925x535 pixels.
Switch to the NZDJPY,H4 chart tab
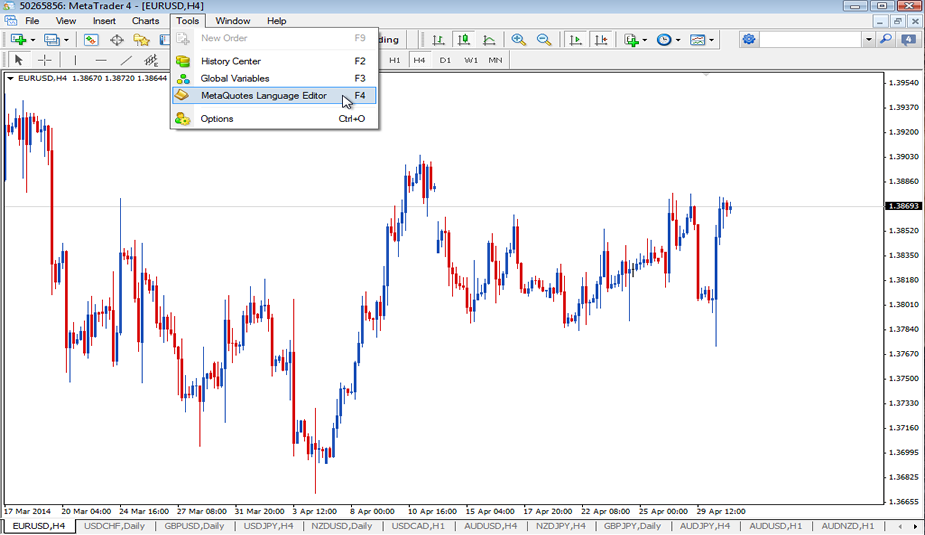point(560,526)
